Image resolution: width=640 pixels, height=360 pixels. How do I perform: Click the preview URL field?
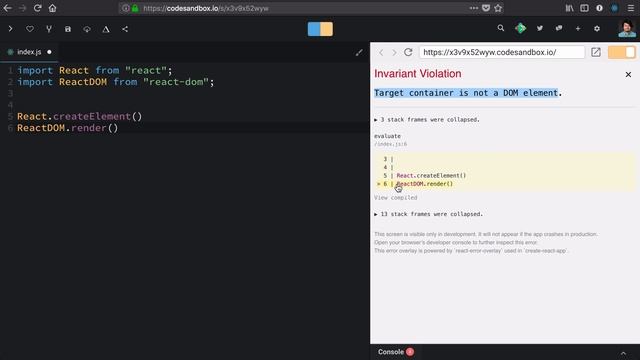502,52
